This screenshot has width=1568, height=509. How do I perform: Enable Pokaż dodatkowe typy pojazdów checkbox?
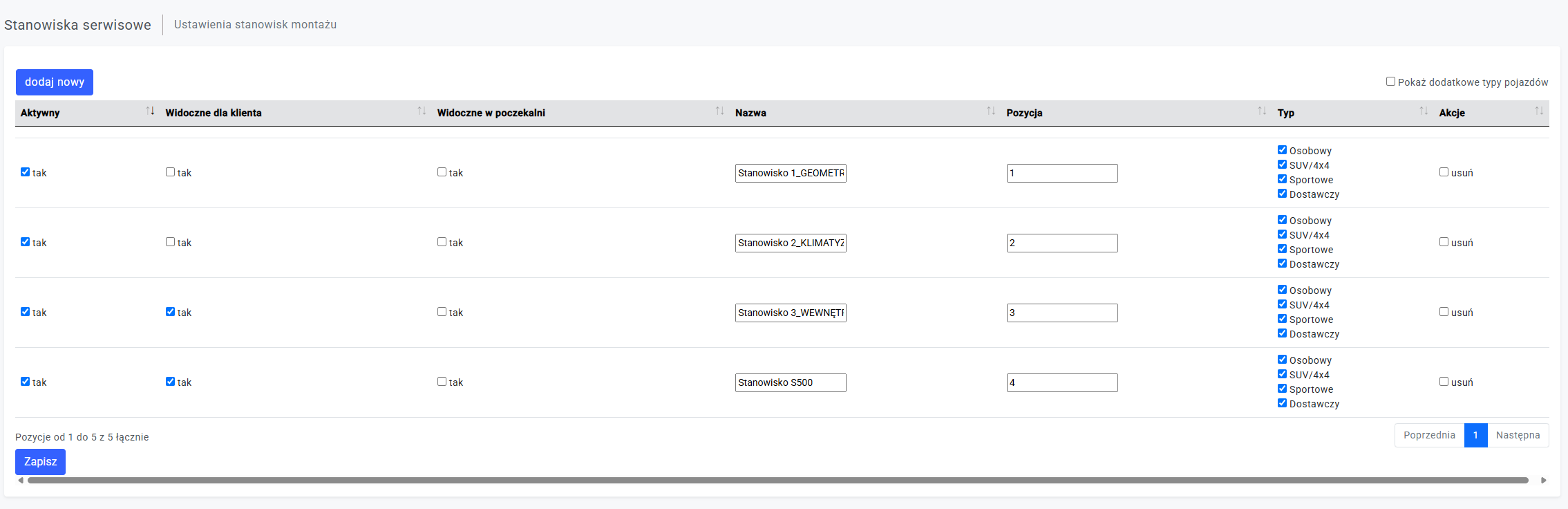tap(1390, 82)
